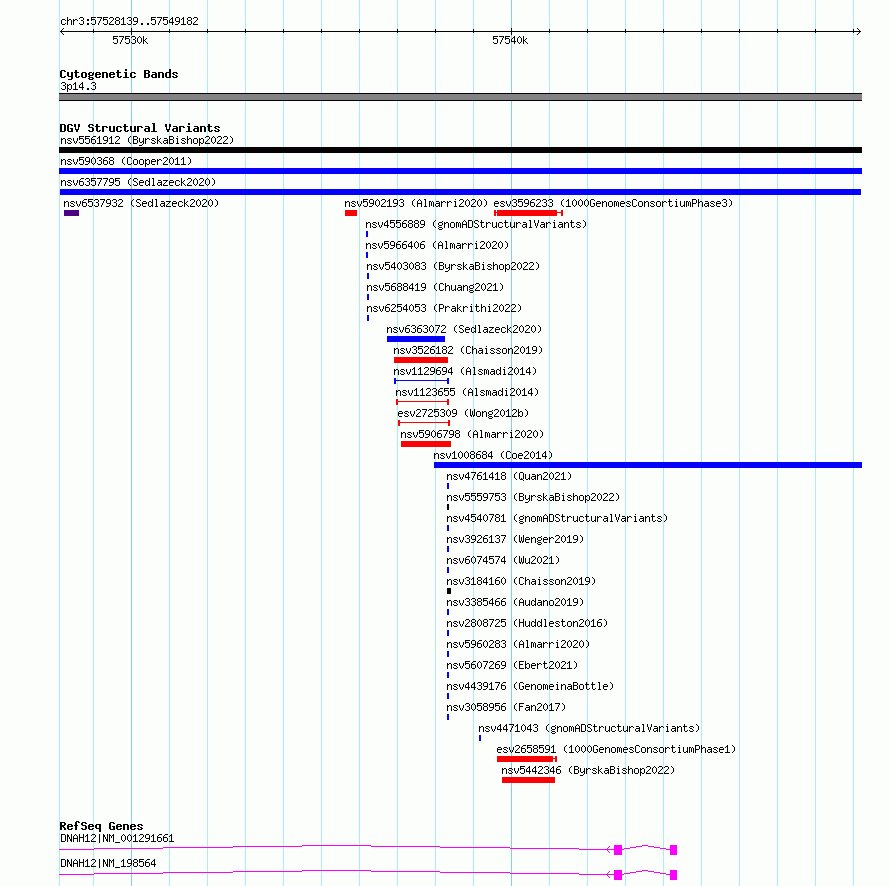
Task: Select the red nsv5906798 variant bar
Action: point(426,444)
